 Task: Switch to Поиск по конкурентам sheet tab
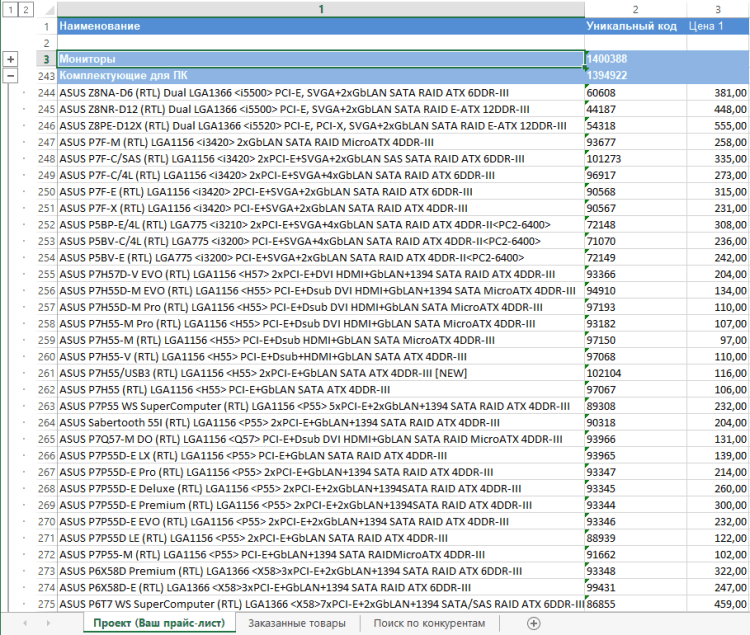(x=429, y=623)
